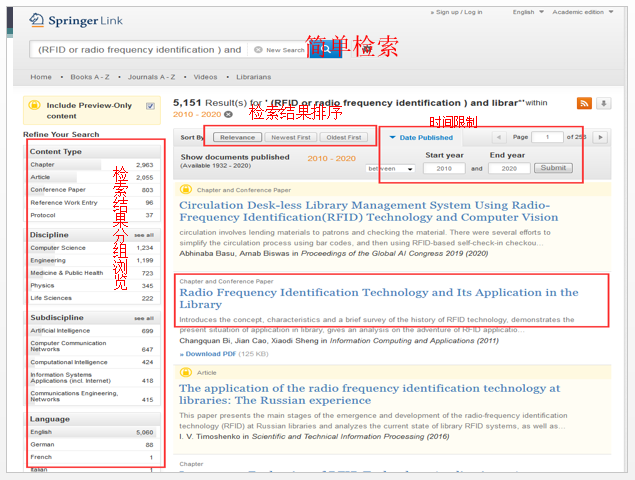Filter by German language
This screenshot has width=635, height=480.
pyautogui.click(x=92, y=445)
